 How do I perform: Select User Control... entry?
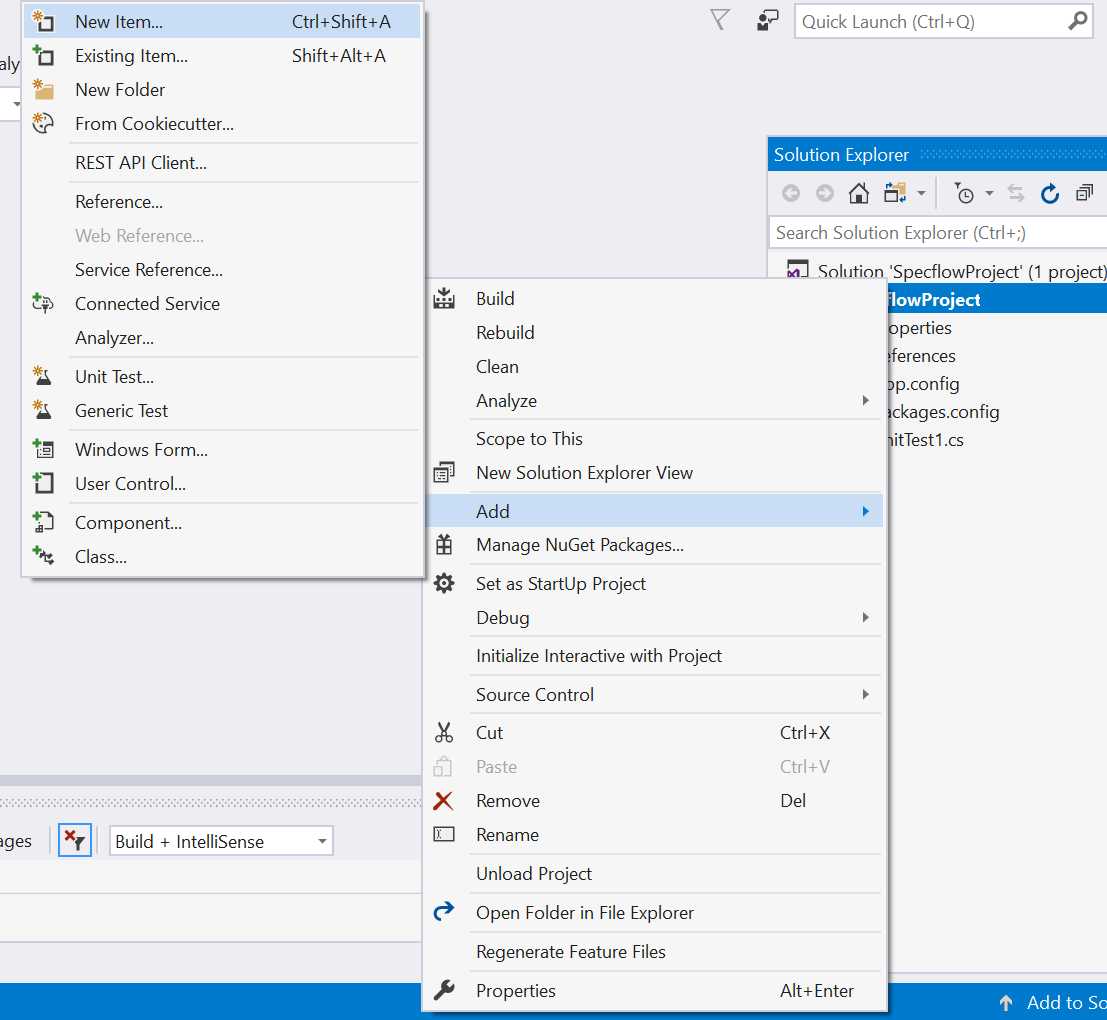(222, 484)
